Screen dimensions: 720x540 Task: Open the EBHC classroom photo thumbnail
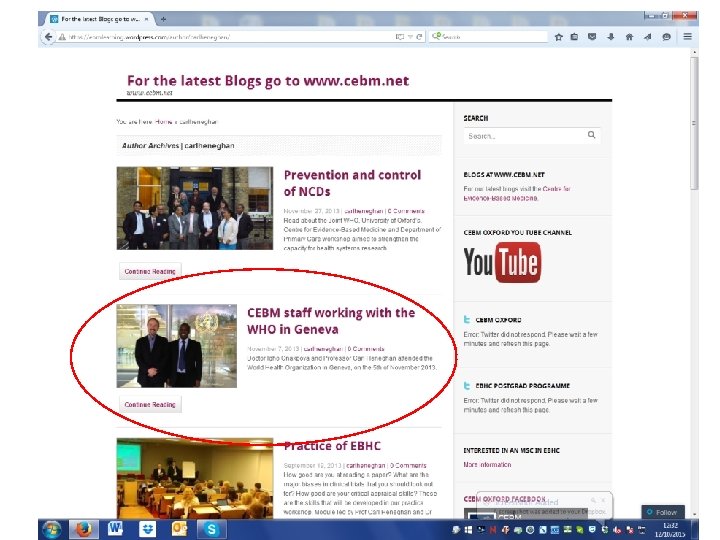[195, 478]
